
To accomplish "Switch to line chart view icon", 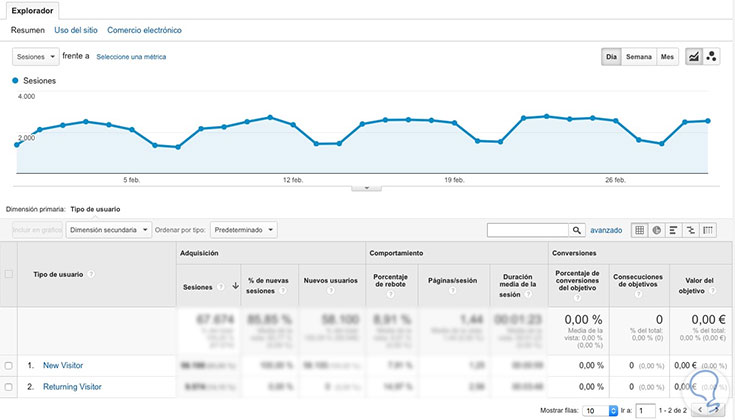I will tap(694, 57).
